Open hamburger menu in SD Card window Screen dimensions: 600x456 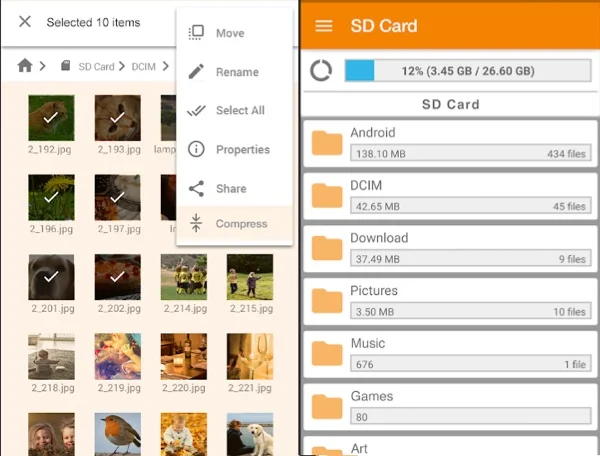click(x=324, y=26)
